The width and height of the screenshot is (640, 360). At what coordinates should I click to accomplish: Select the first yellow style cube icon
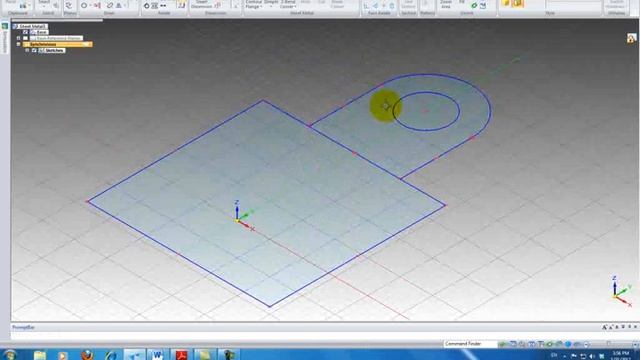tap(507, 3)
